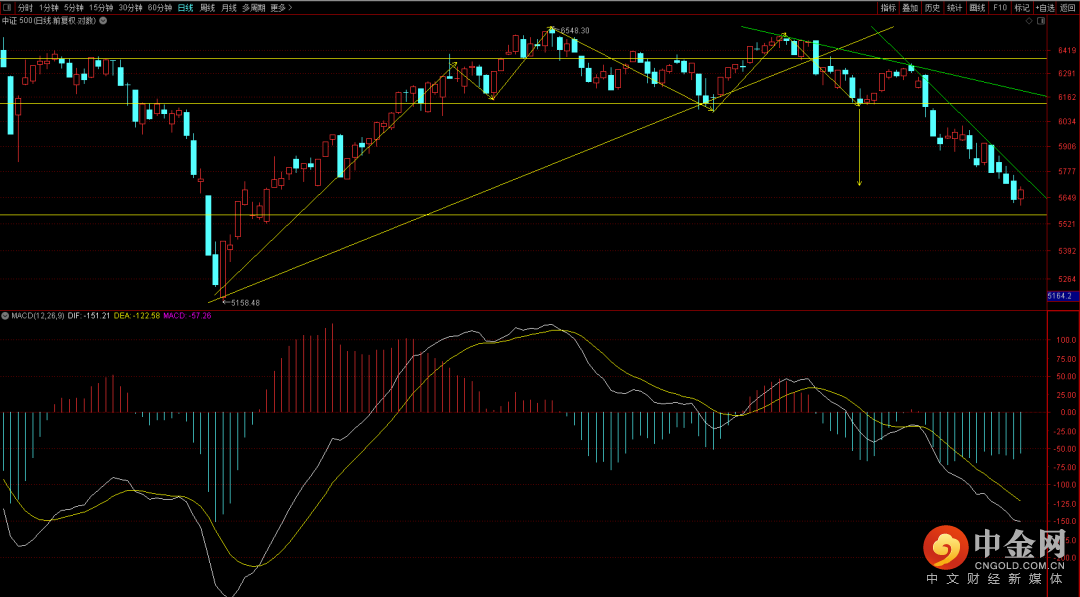Open the 指标 indicators button
The image size is (1080, 597).
[889, 8]
